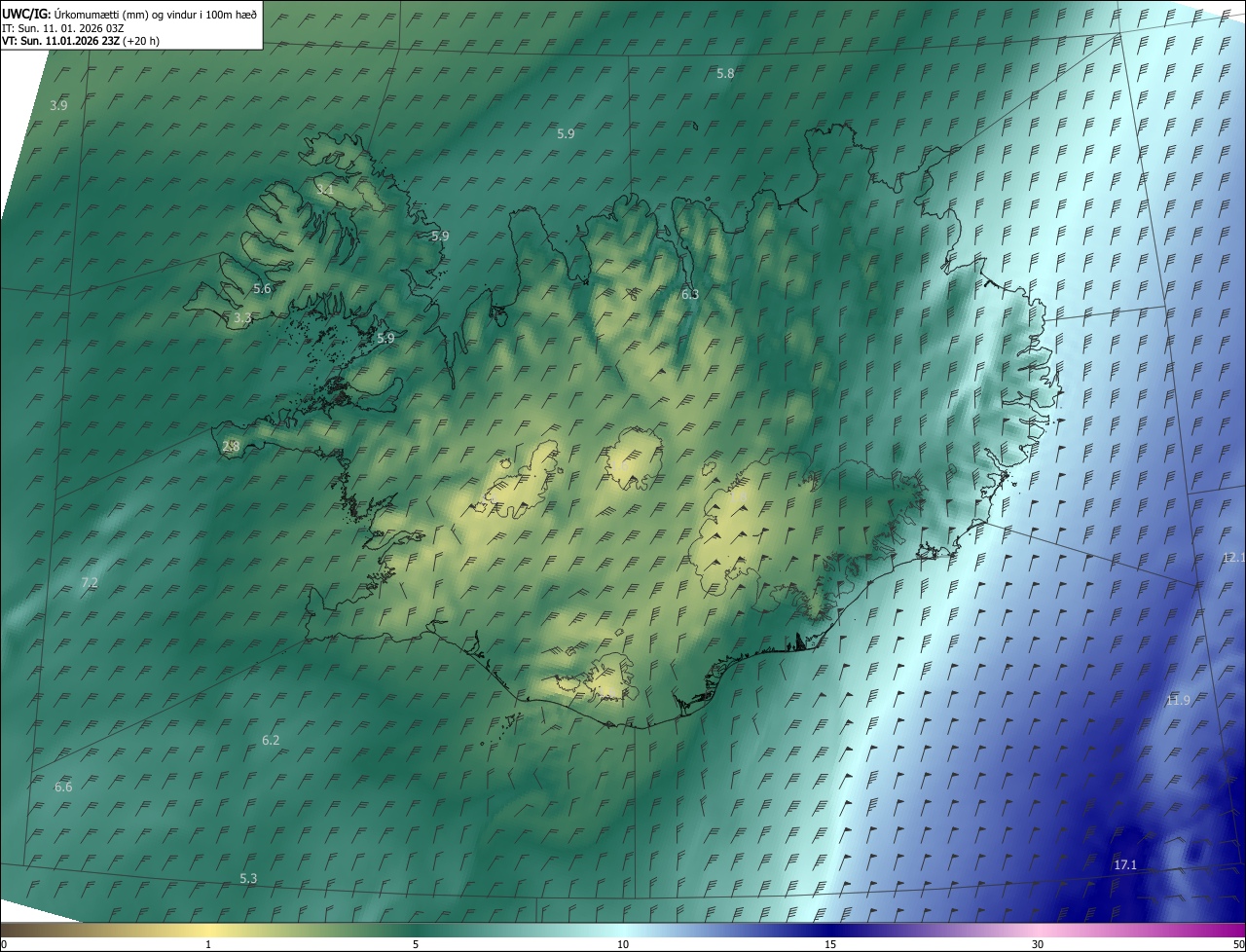Click the 1 tick on colour scale
The image size is (1246, 952).
[208, 945]
